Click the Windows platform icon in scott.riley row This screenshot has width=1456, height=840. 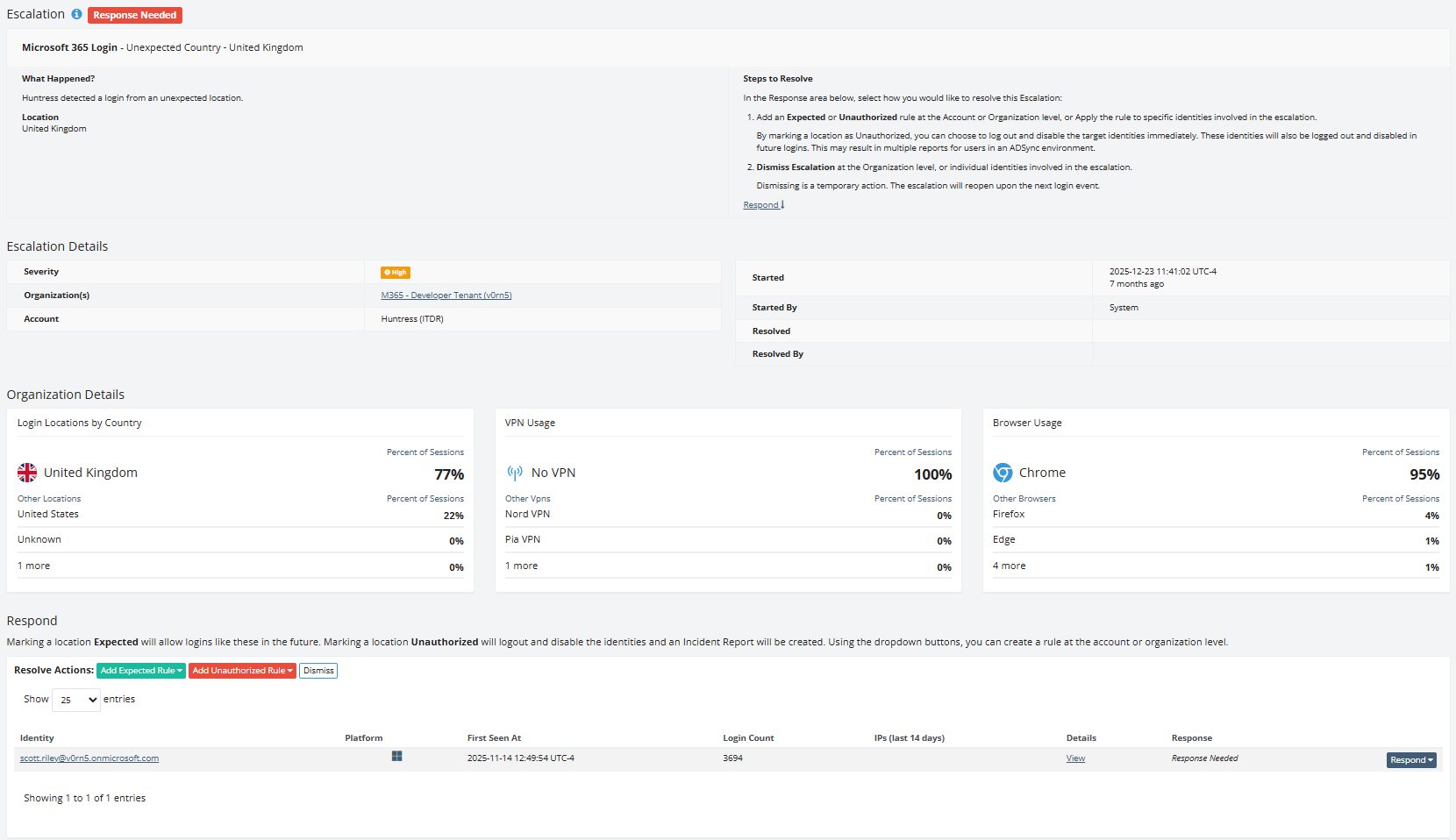(396, 756)
